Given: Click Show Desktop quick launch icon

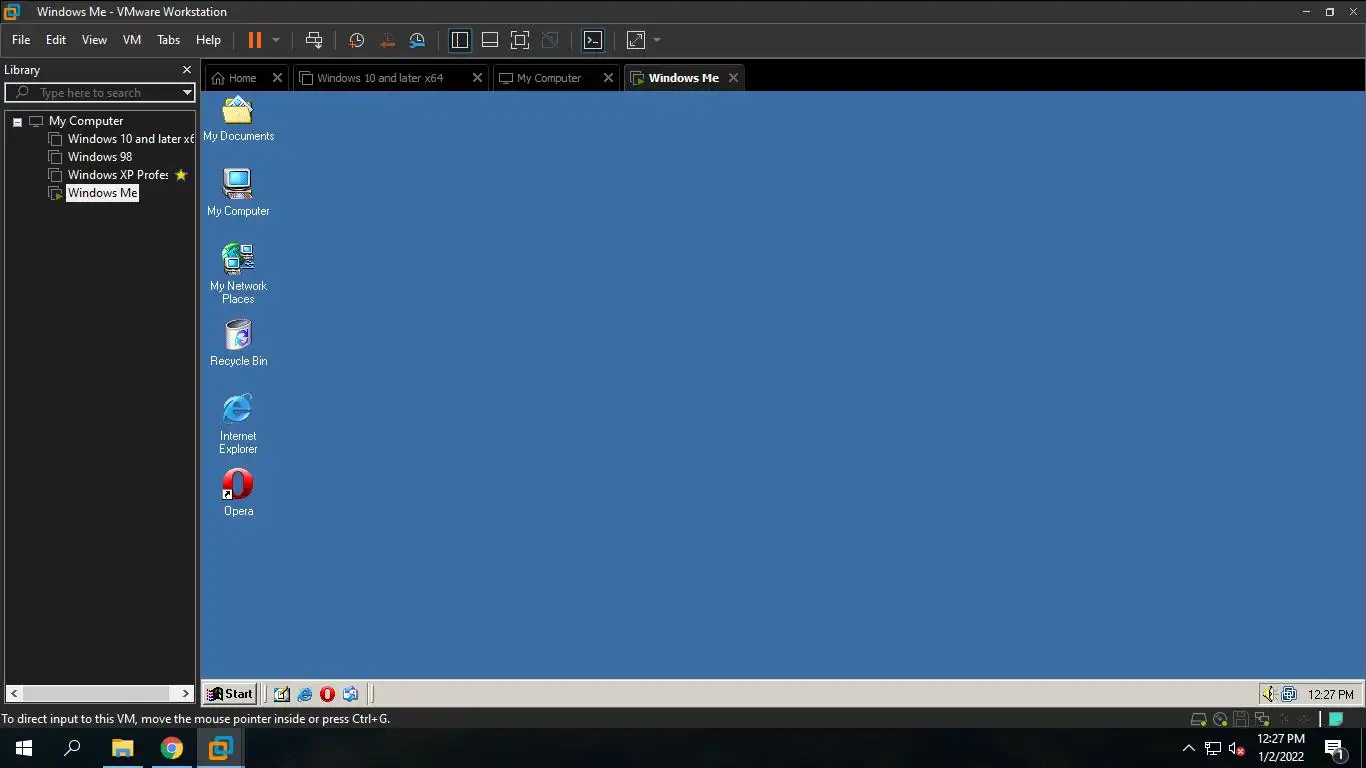Looking at the screenshot, I should click(x=282, y=694).
